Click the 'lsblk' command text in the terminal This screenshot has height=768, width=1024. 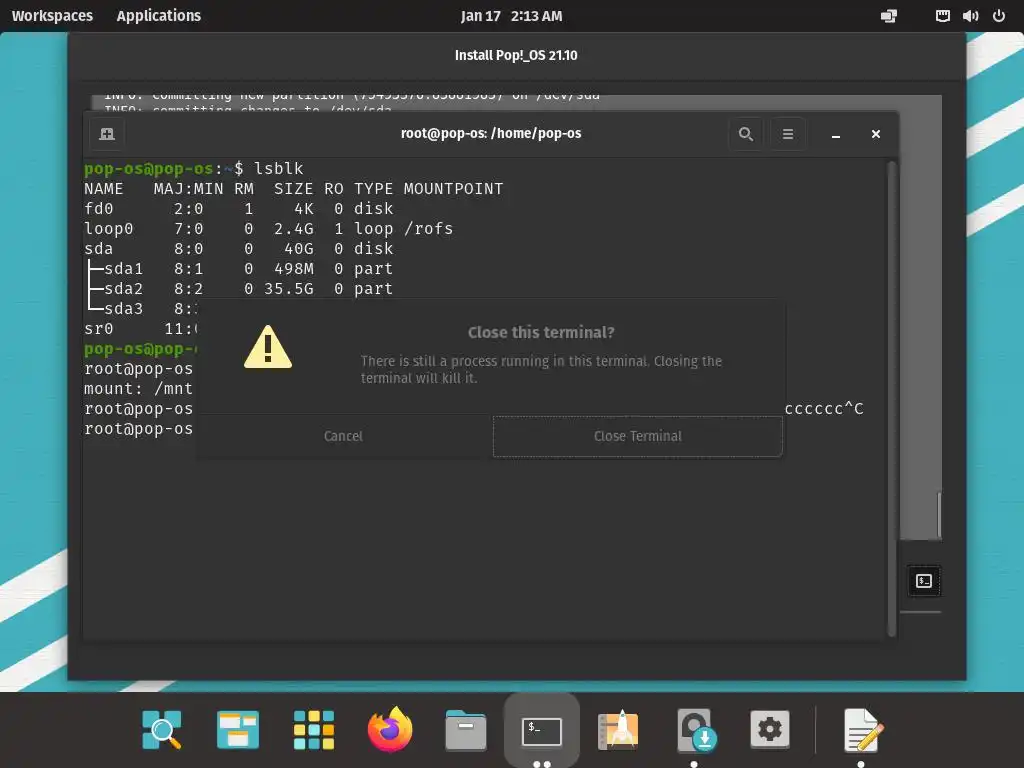pyautogui.click(x=278, y=168)
